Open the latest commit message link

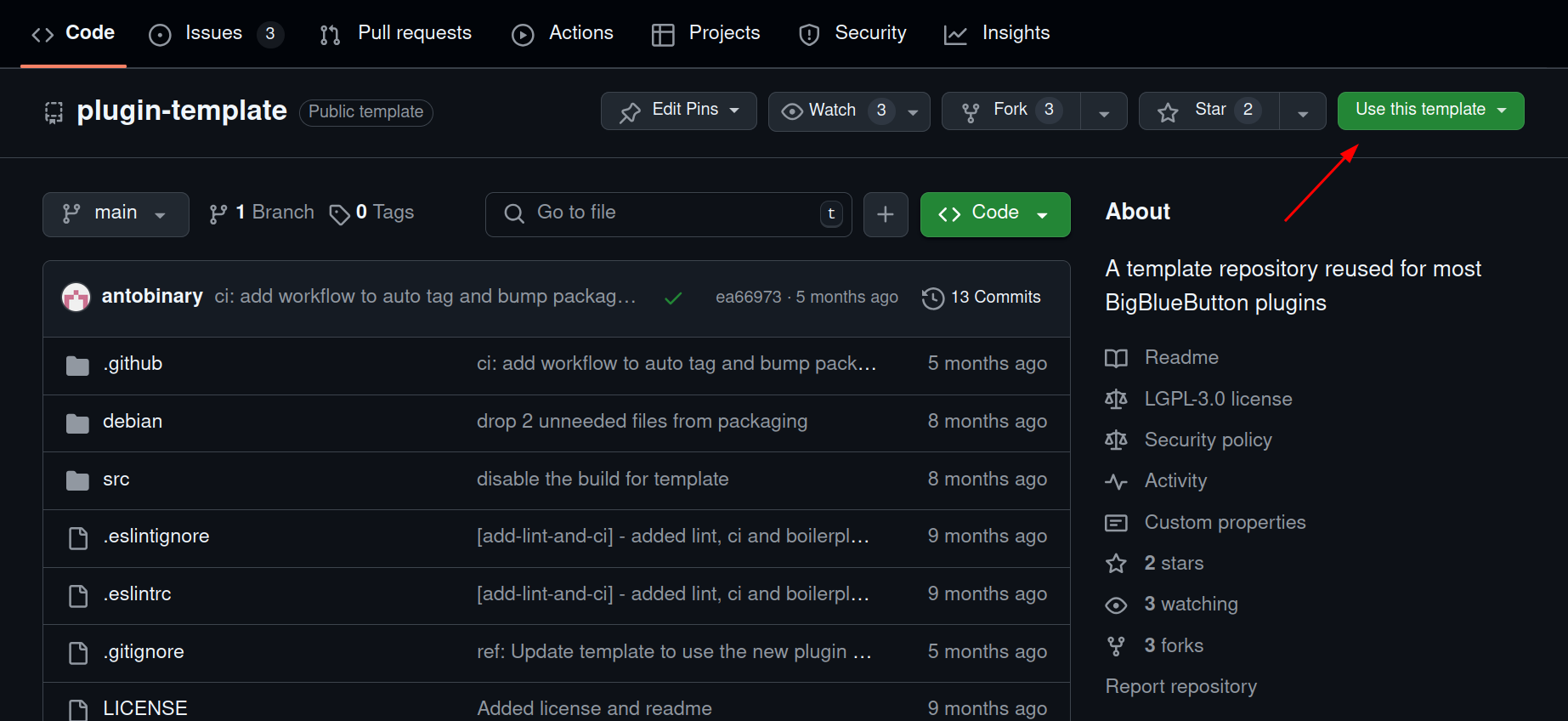425,296
